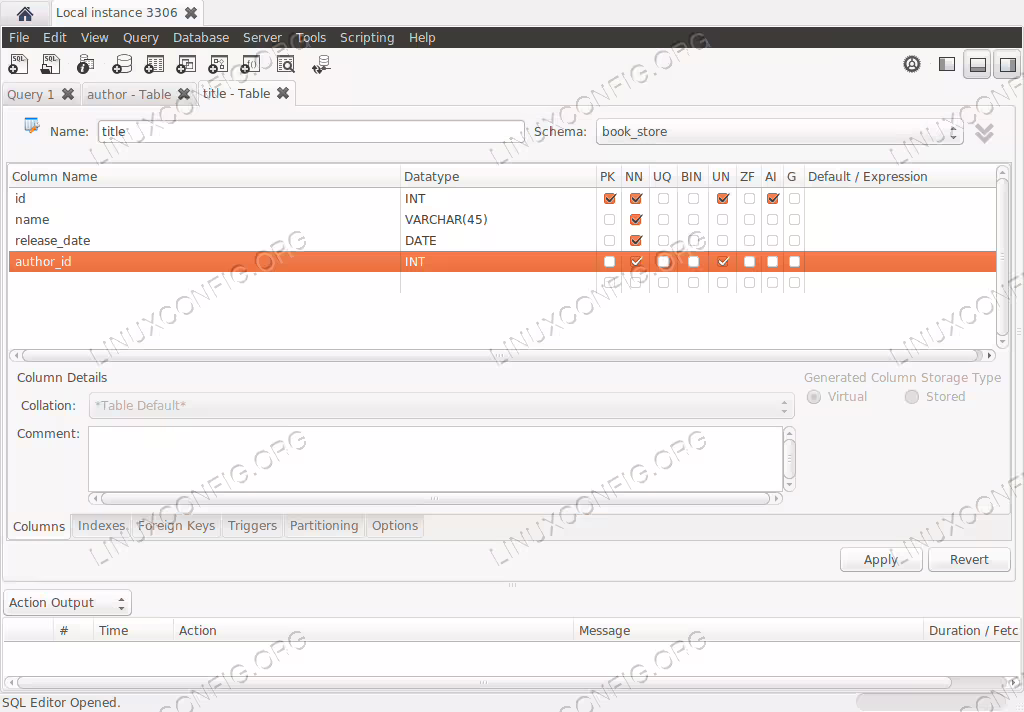Click the columns grid vertical scrollbar
The width and height of the screenshot is (1024, 712).
pyautogui.click(x=1002, y=257)
